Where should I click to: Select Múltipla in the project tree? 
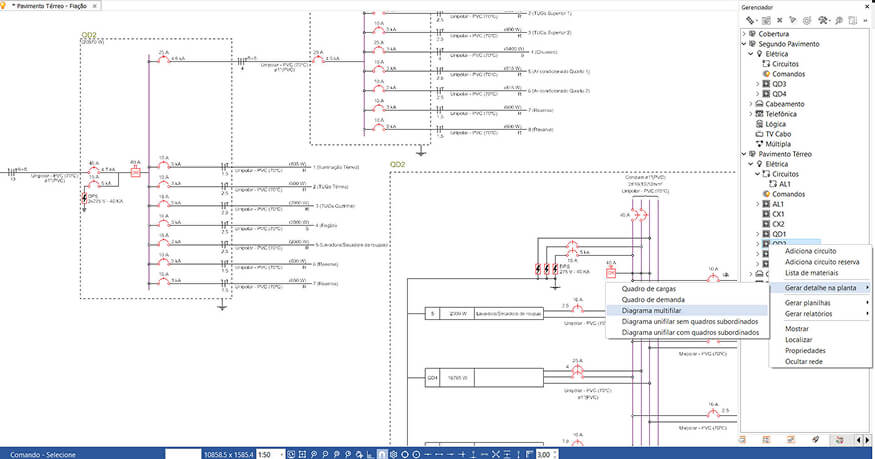pyautogui.click(x=778, y=144)
